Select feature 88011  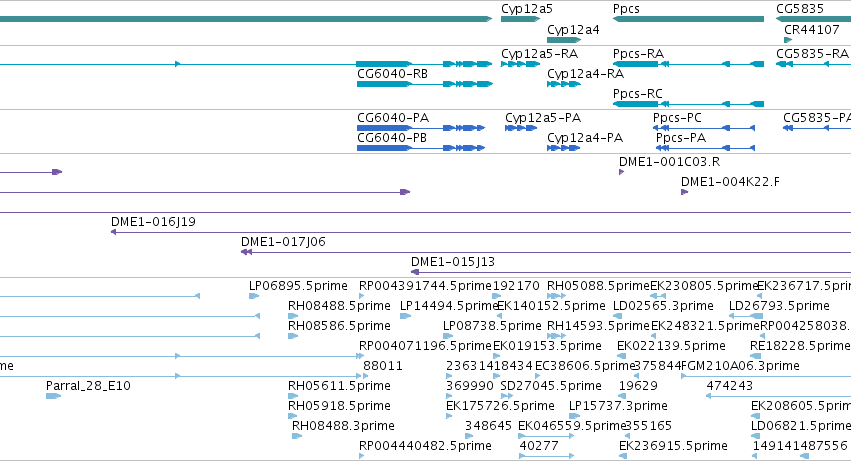383,367
